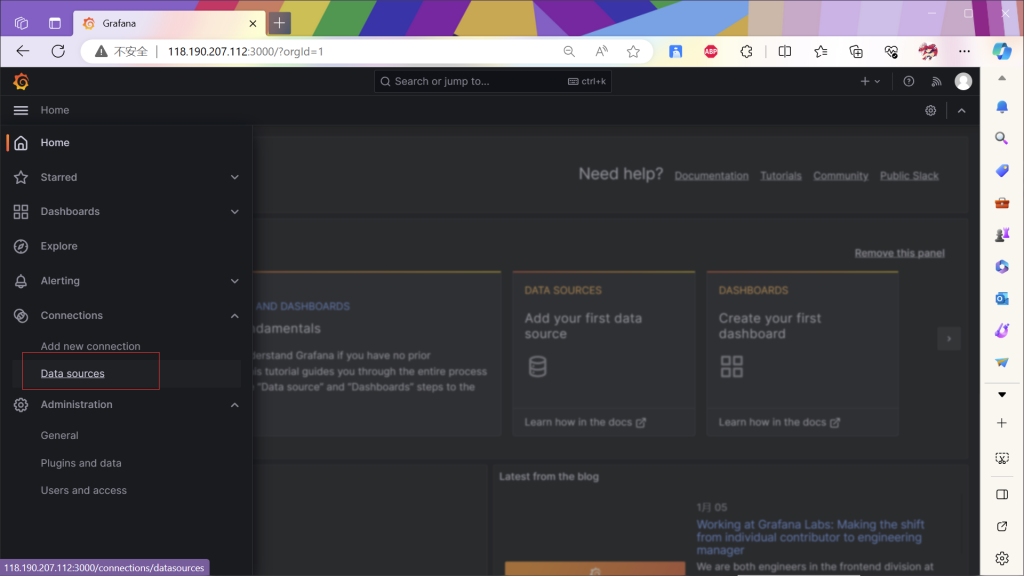
Task: Select Add new connection
Action: (x=90, y=346)
